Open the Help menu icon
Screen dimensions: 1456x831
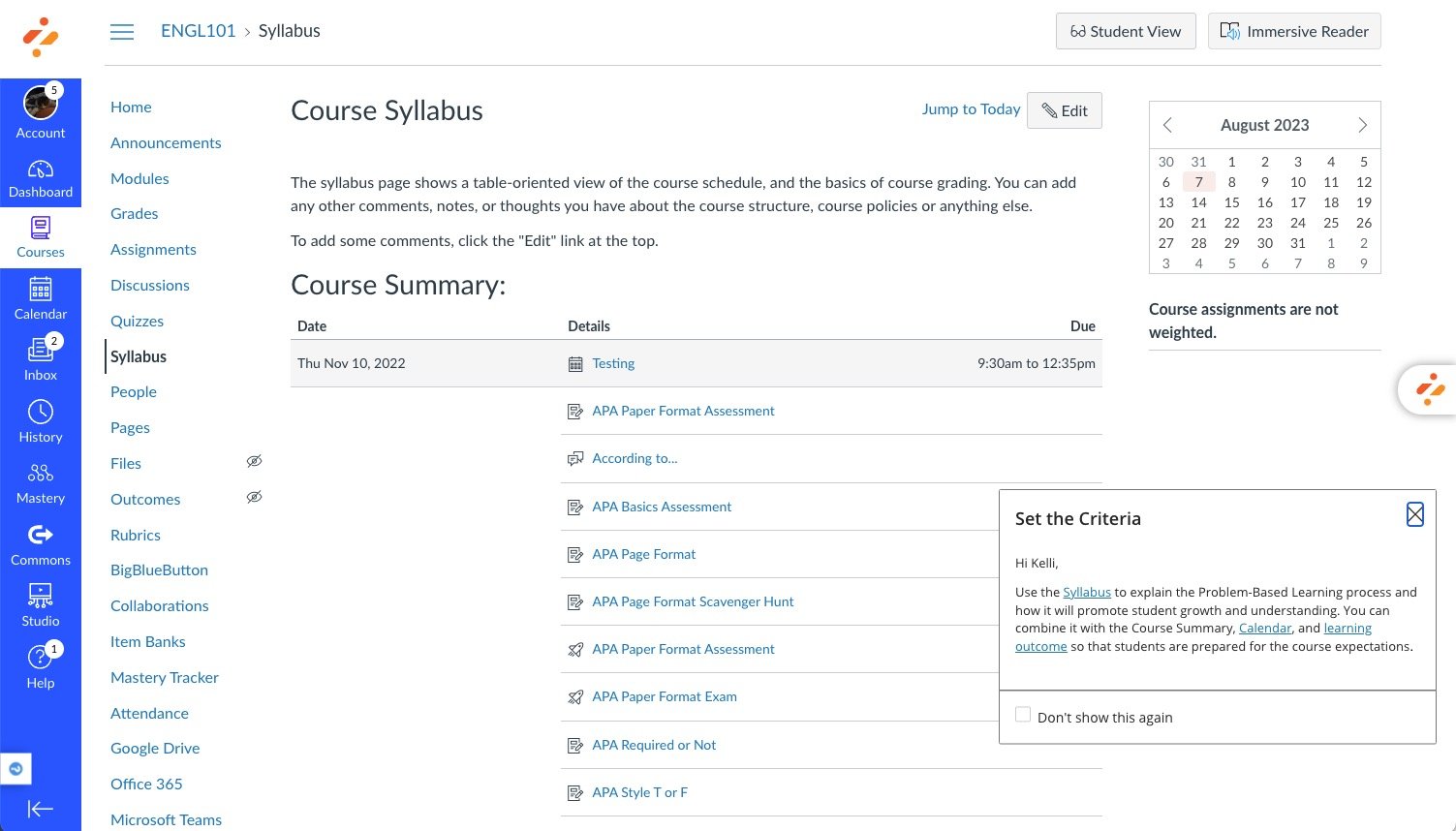[x=41, y=666]
